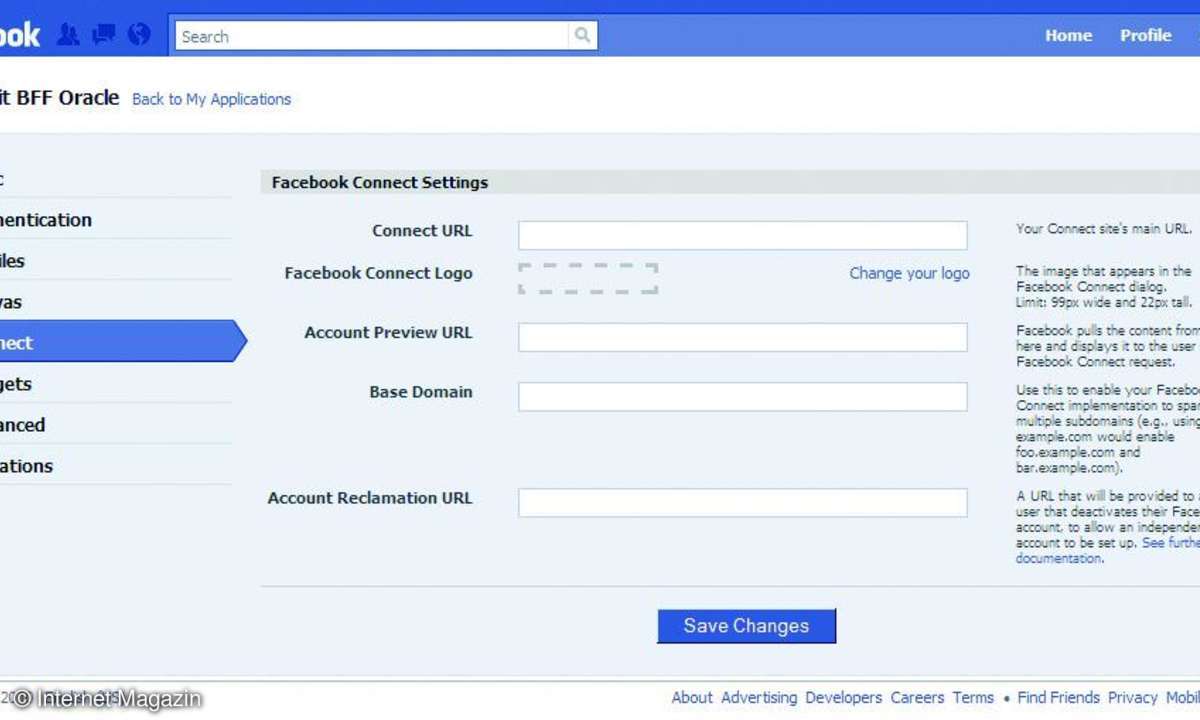Open Find Friends footer link

[x=1059, y=698]
